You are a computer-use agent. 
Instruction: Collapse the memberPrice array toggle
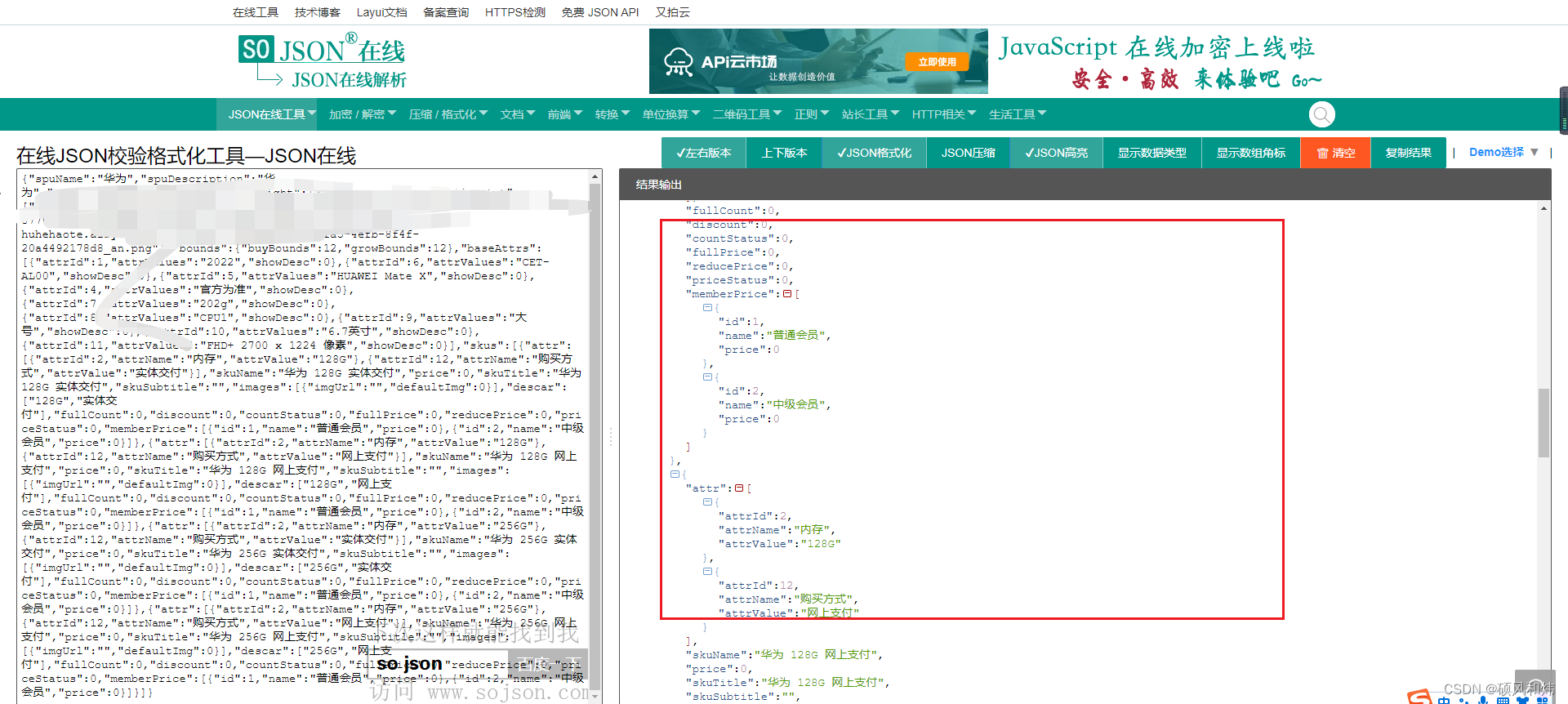click(787, 294)
